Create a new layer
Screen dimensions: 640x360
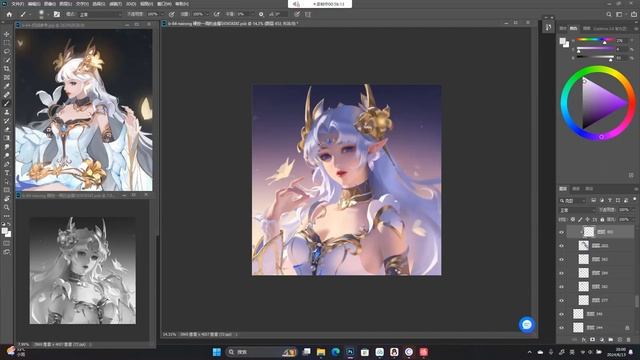(620, 340)
